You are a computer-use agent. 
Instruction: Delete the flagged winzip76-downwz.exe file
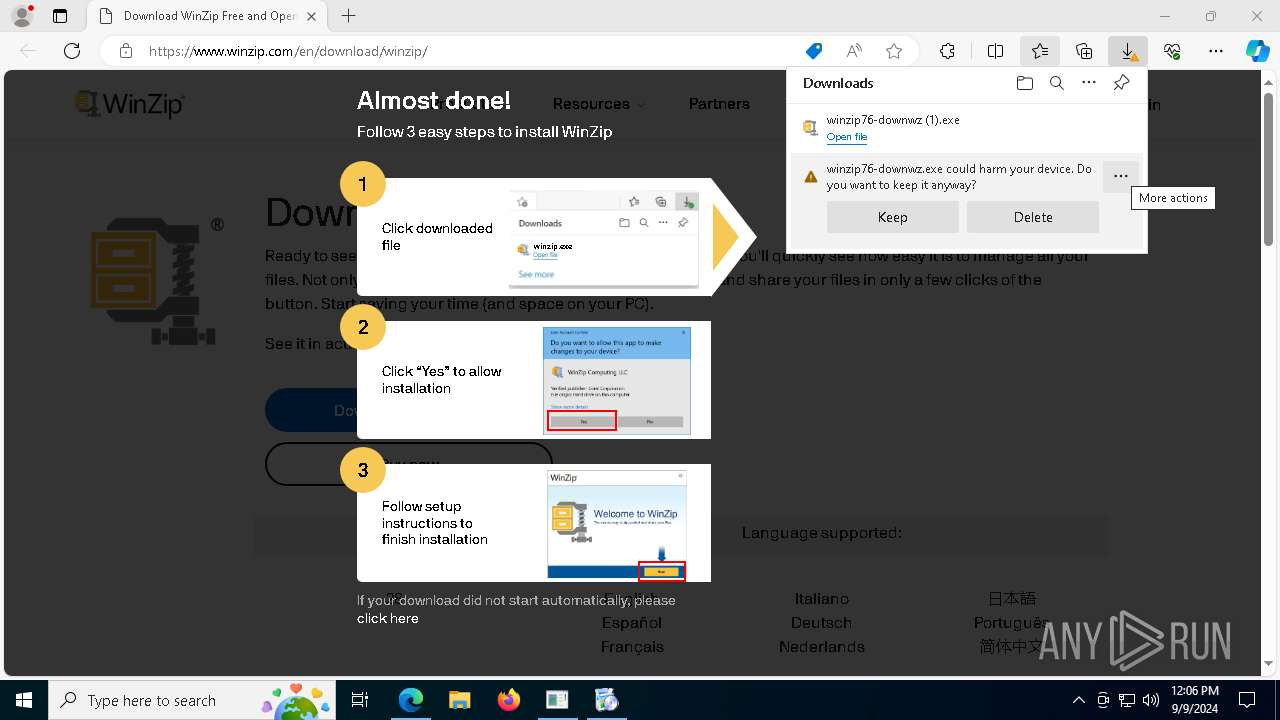coord(1033,217)
